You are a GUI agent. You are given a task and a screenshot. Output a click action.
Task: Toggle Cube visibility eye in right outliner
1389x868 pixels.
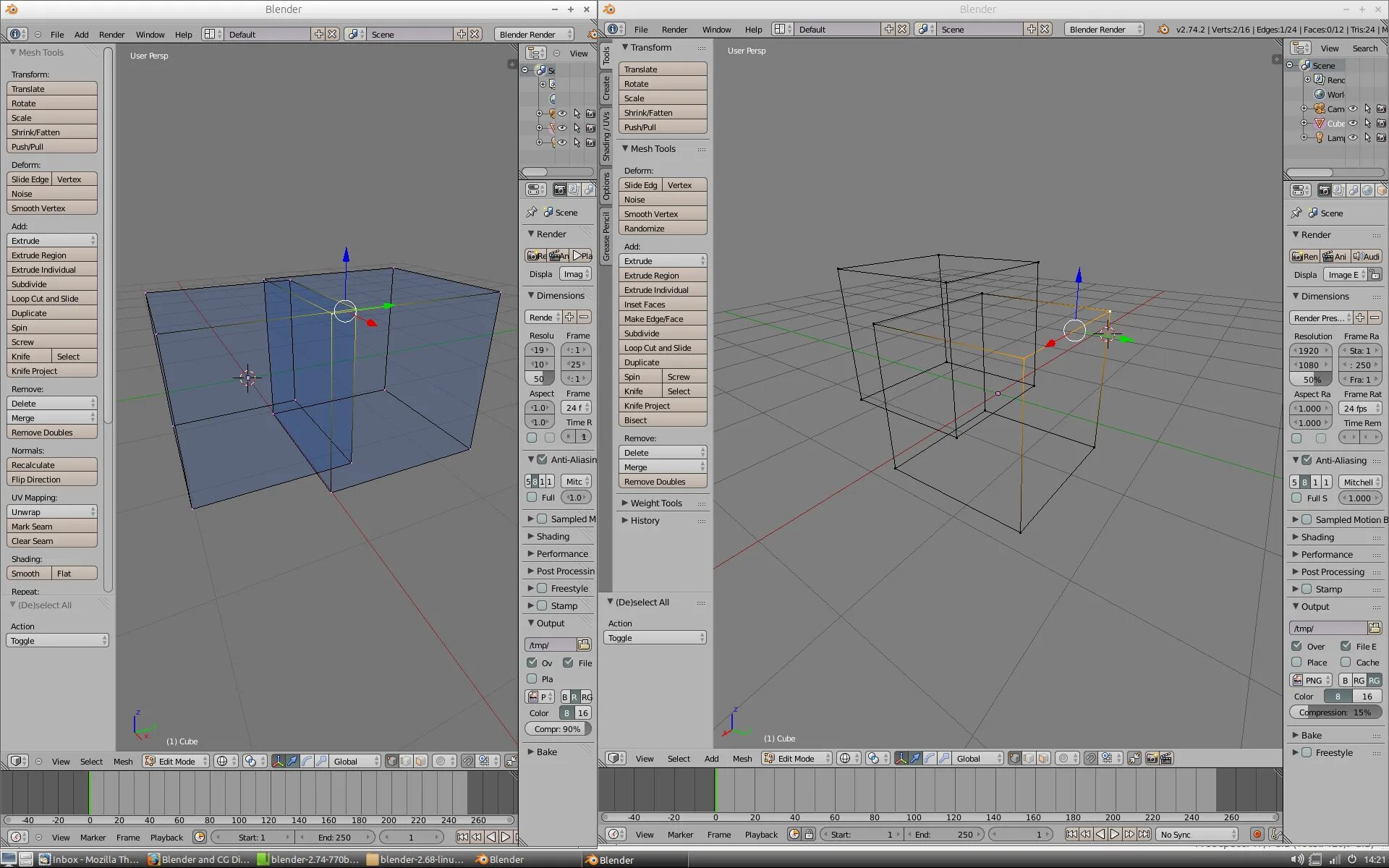1353,124
